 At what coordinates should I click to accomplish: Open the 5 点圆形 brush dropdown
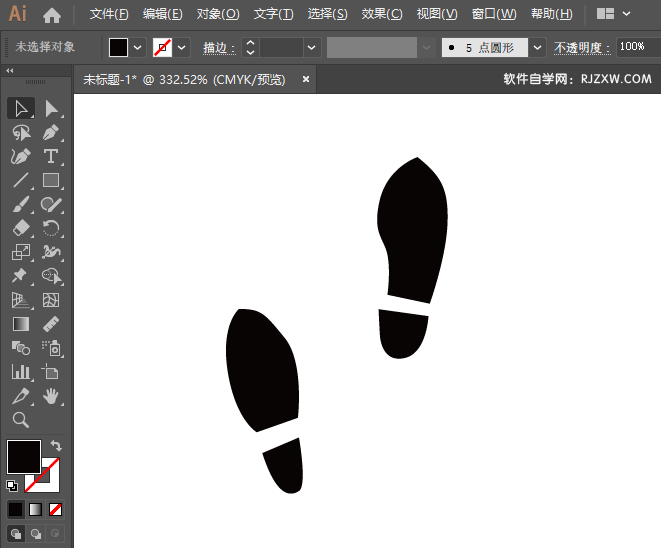click(x=538, y=47)
